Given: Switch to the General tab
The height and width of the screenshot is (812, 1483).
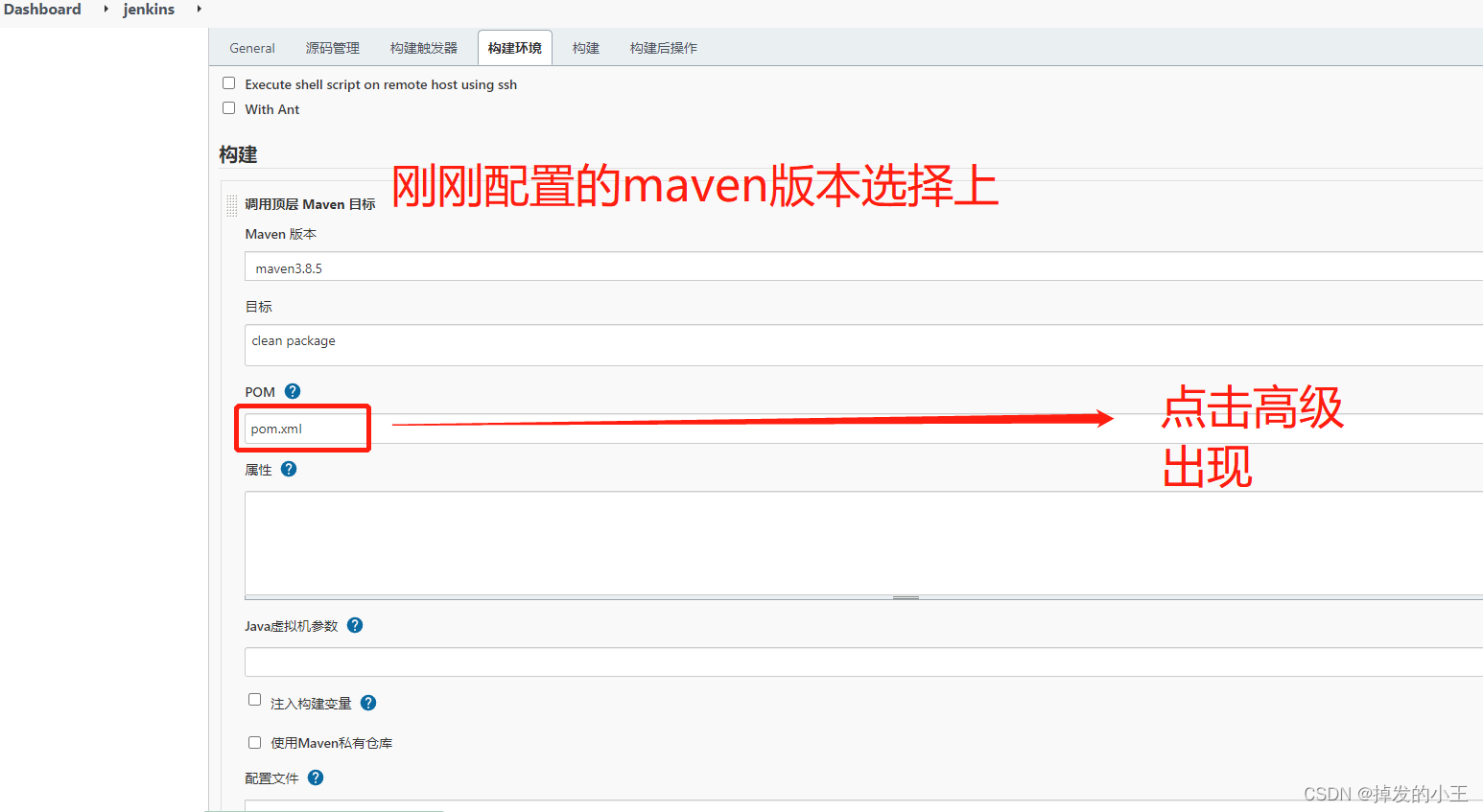Looking at the screenshot, I should (x=252, y=48).
